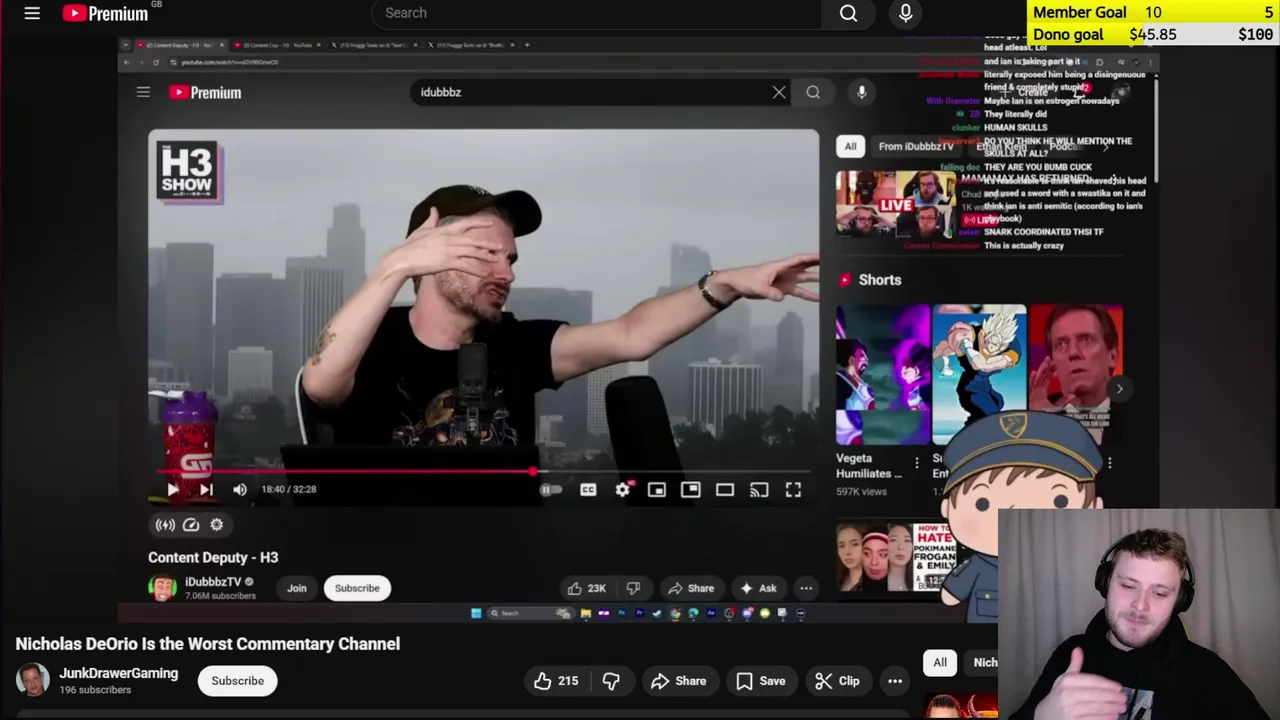
Task: Like the video with 215 likes
Action: pyautogui.click(x=556, y=681)
